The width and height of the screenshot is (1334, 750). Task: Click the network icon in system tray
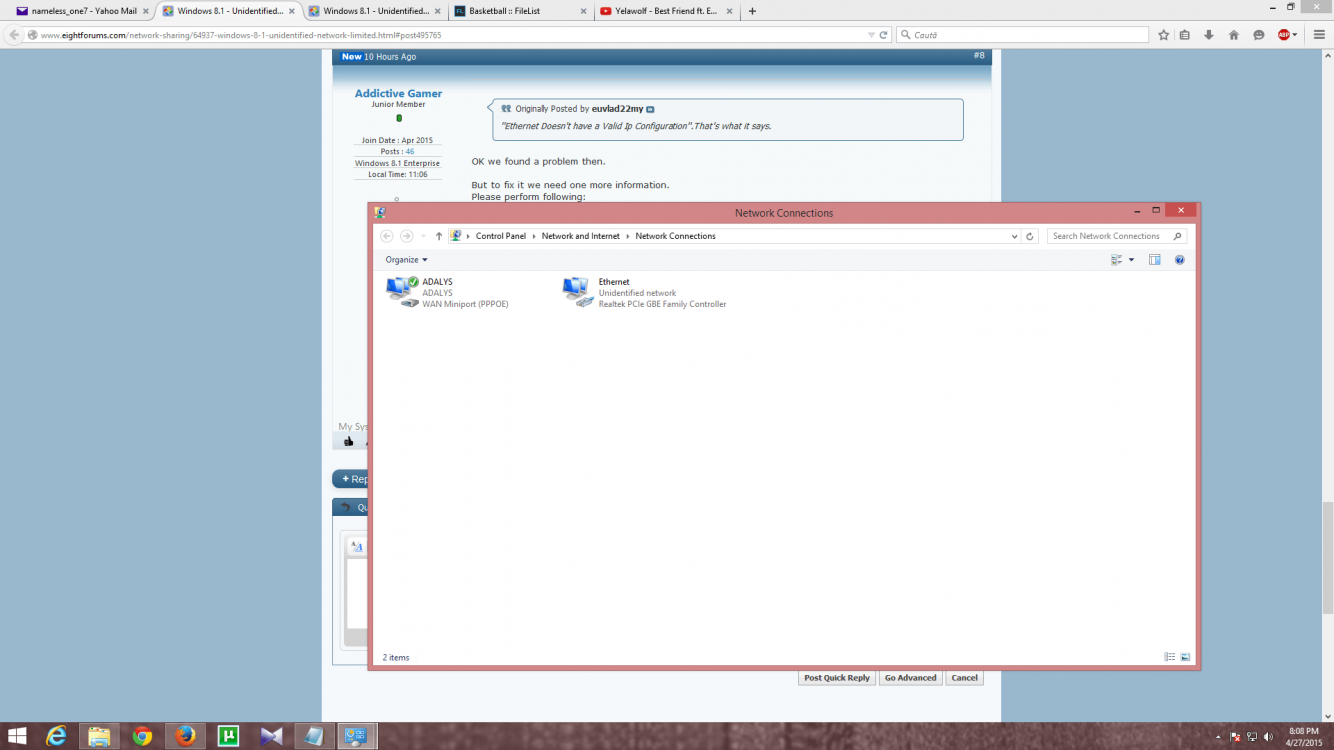coord(1252,737)
